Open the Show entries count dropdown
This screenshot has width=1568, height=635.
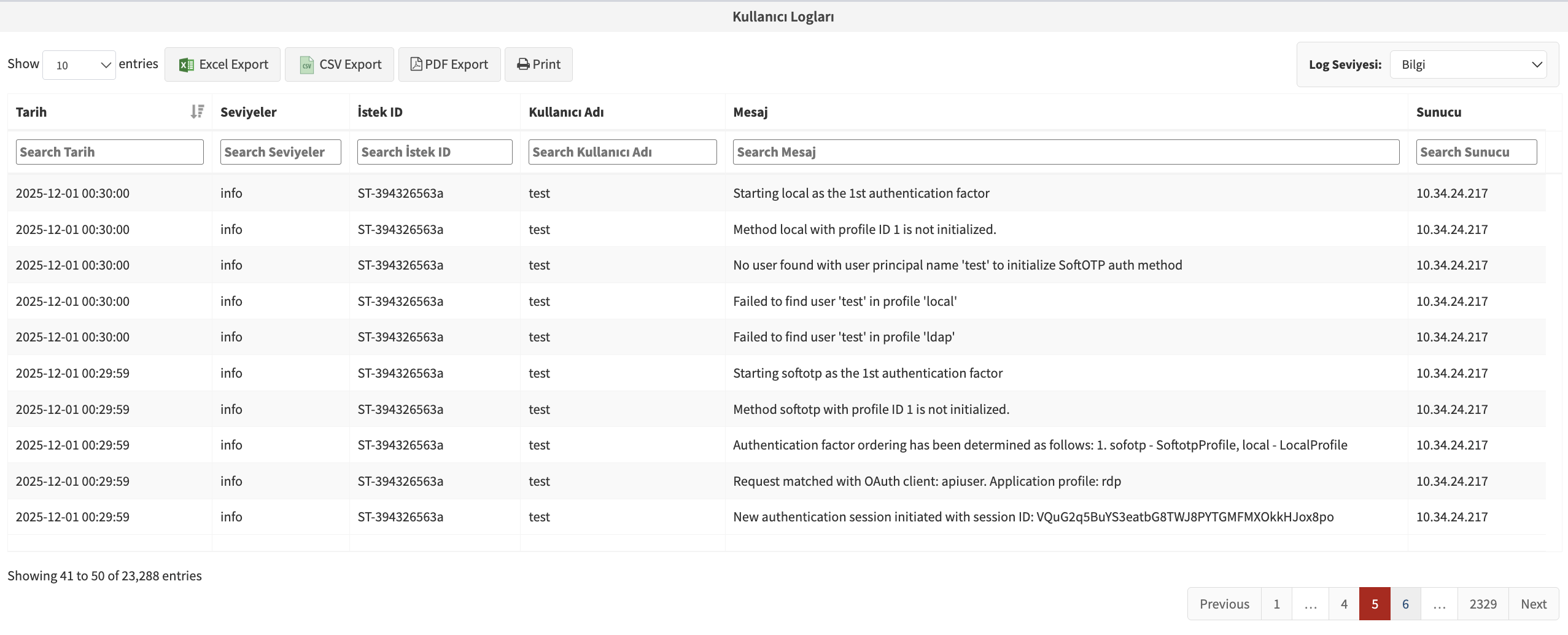click(79, 65)
